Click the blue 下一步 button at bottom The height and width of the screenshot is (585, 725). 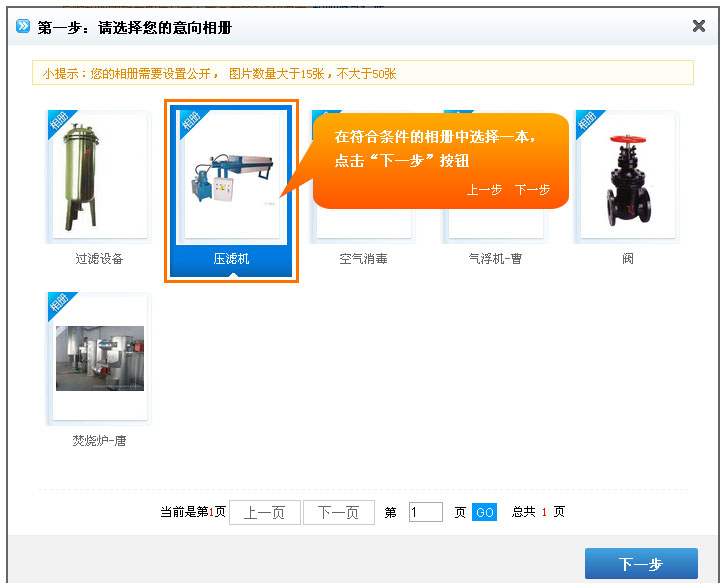pyautogui.click(x=640, y=564)
